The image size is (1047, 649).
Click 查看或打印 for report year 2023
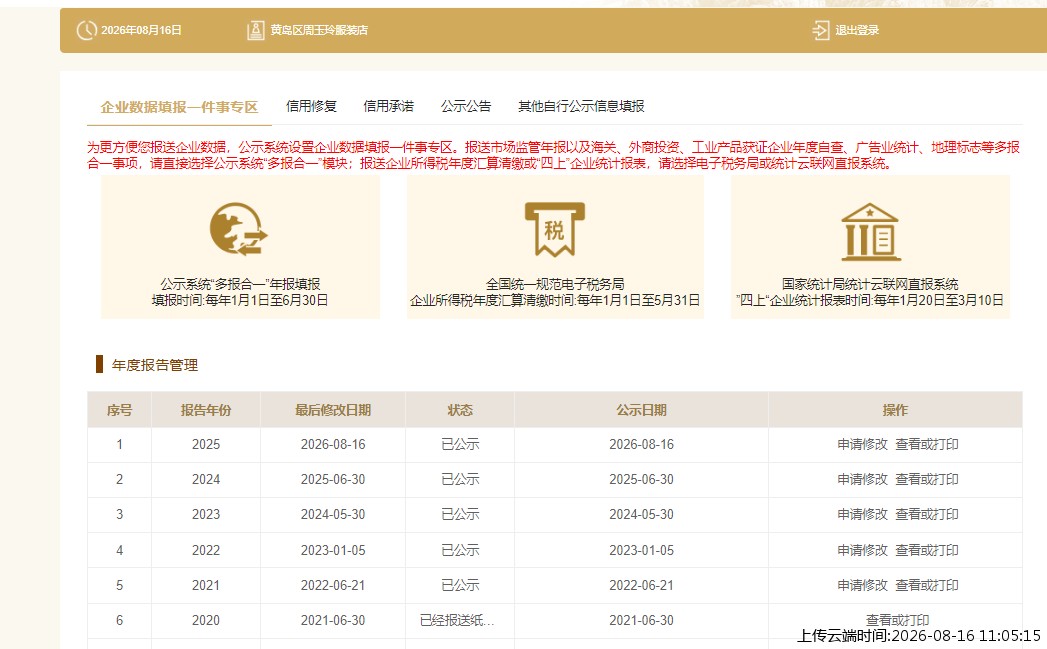[927, 515]
